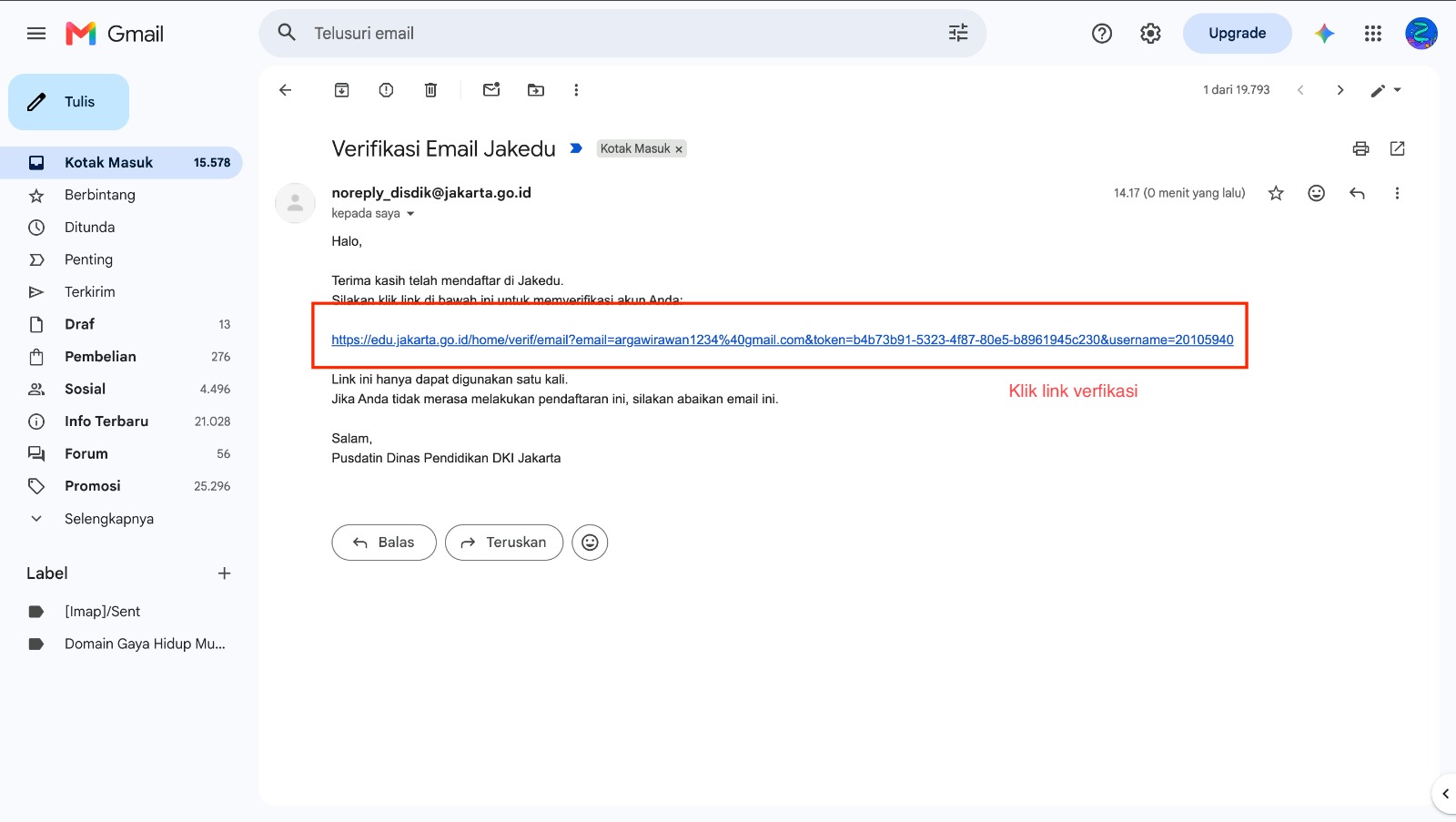
Task: Open the Google account avatar
Action: click(1421, 34)
